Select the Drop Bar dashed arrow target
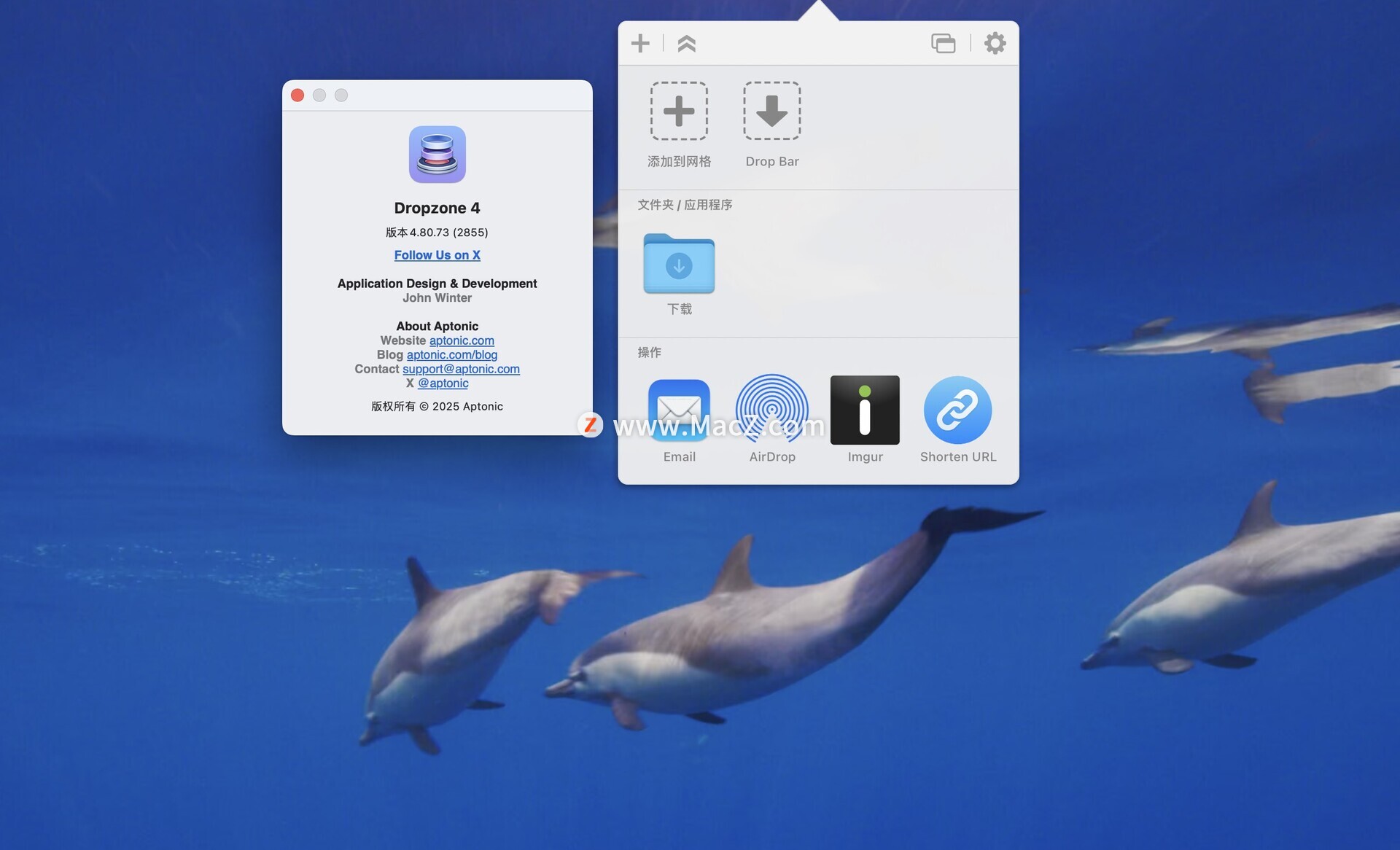 tap(771, 112)
